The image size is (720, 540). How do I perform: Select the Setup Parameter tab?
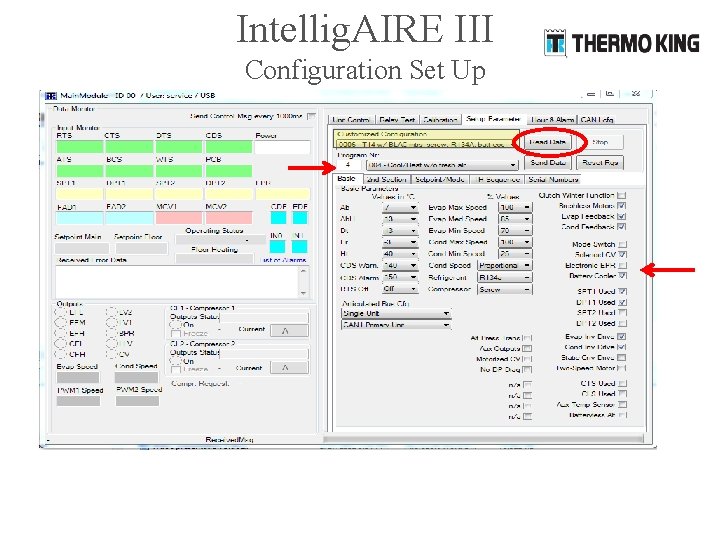pyautogui.click(x=494, y=118)
